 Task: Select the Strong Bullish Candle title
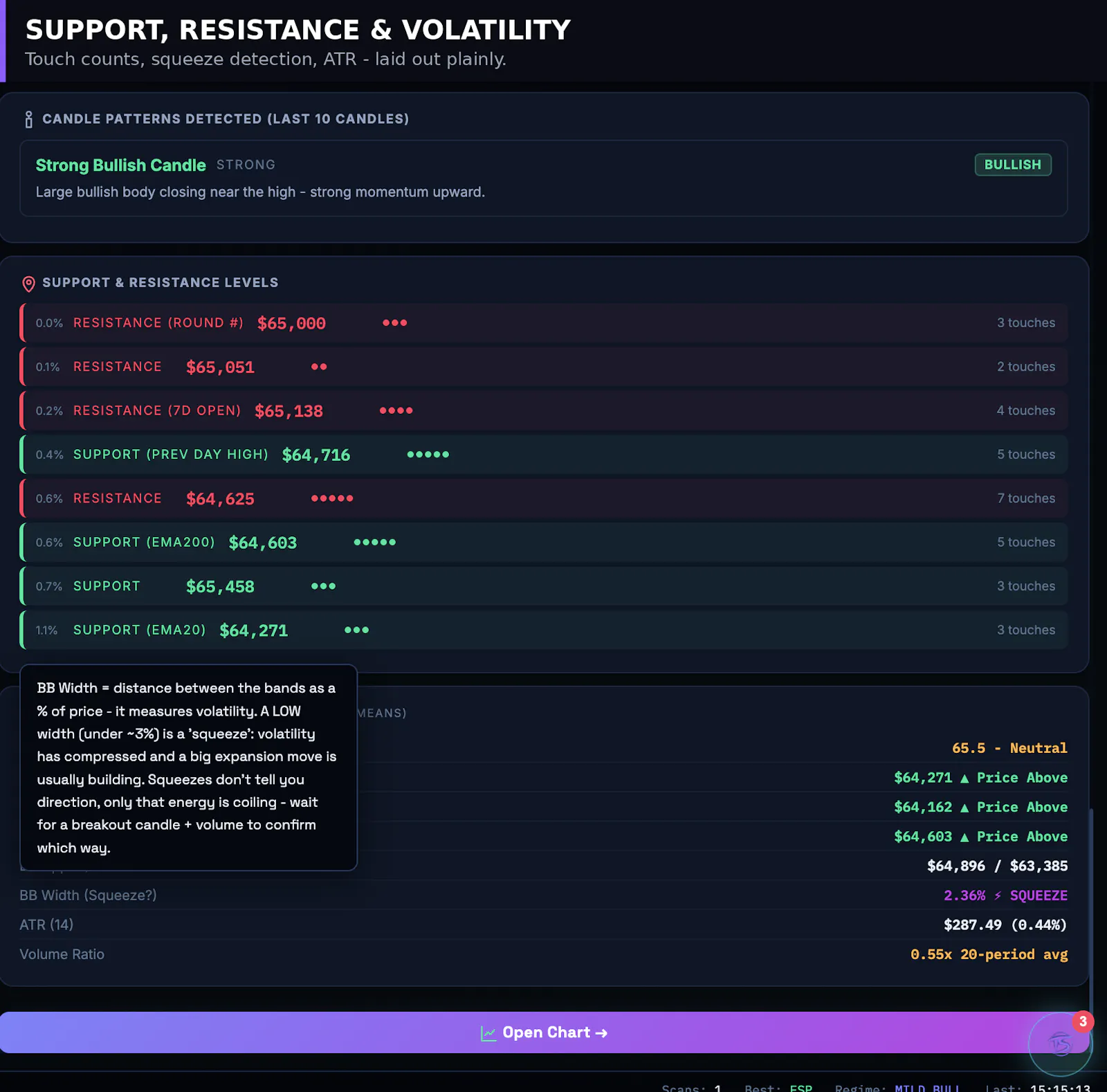[120, 165]
